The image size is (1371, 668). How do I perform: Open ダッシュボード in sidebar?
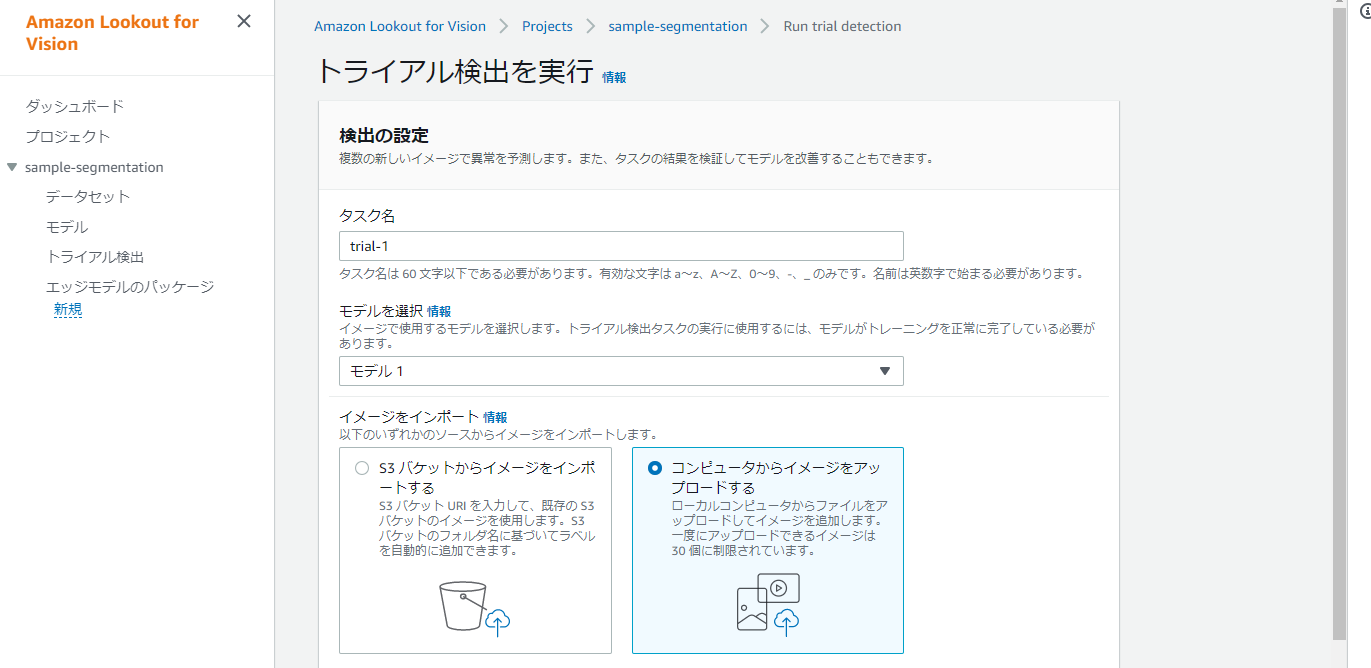(75, 106)
